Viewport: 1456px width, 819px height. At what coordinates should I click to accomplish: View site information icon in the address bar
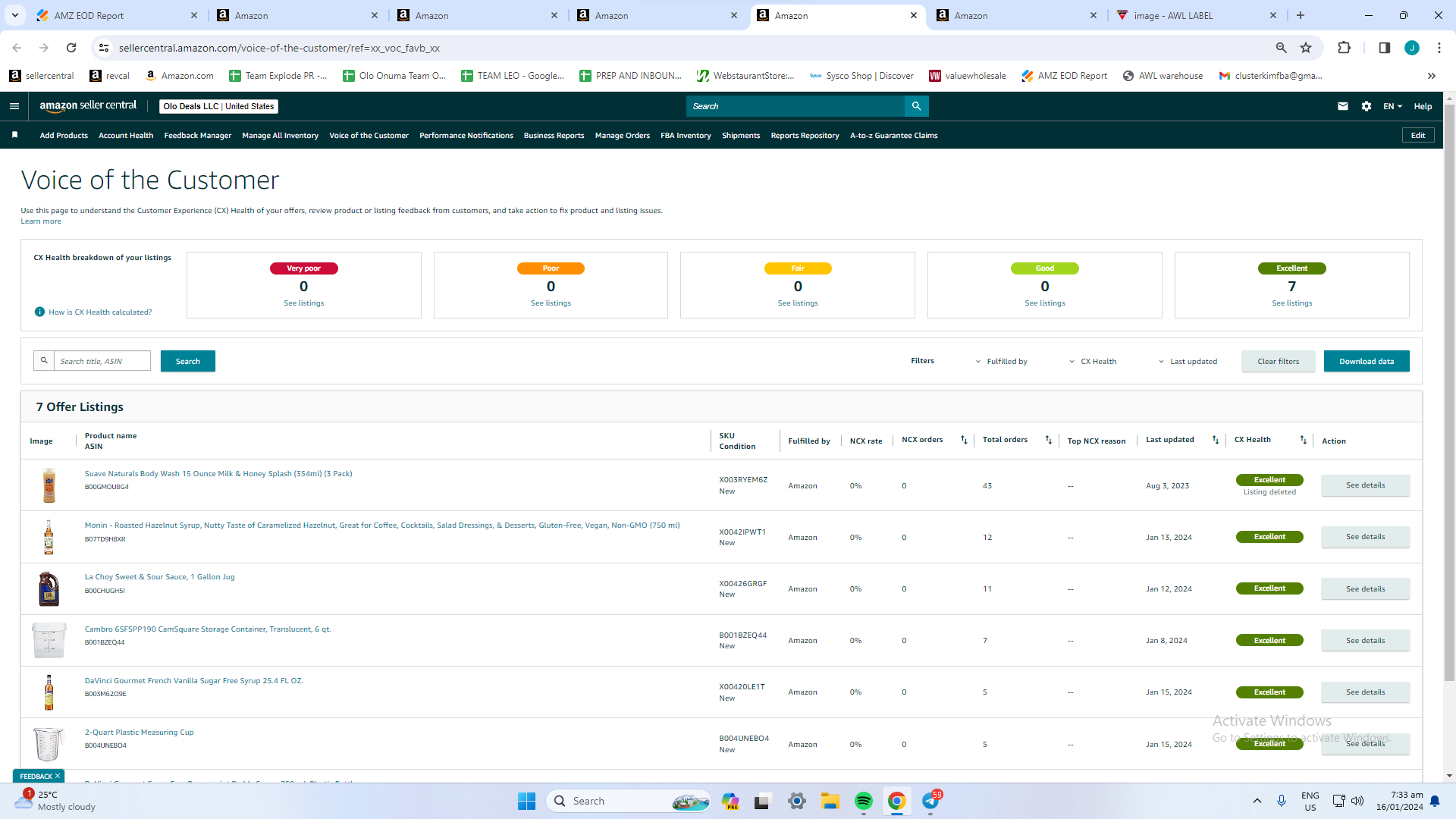pos(105,48)
